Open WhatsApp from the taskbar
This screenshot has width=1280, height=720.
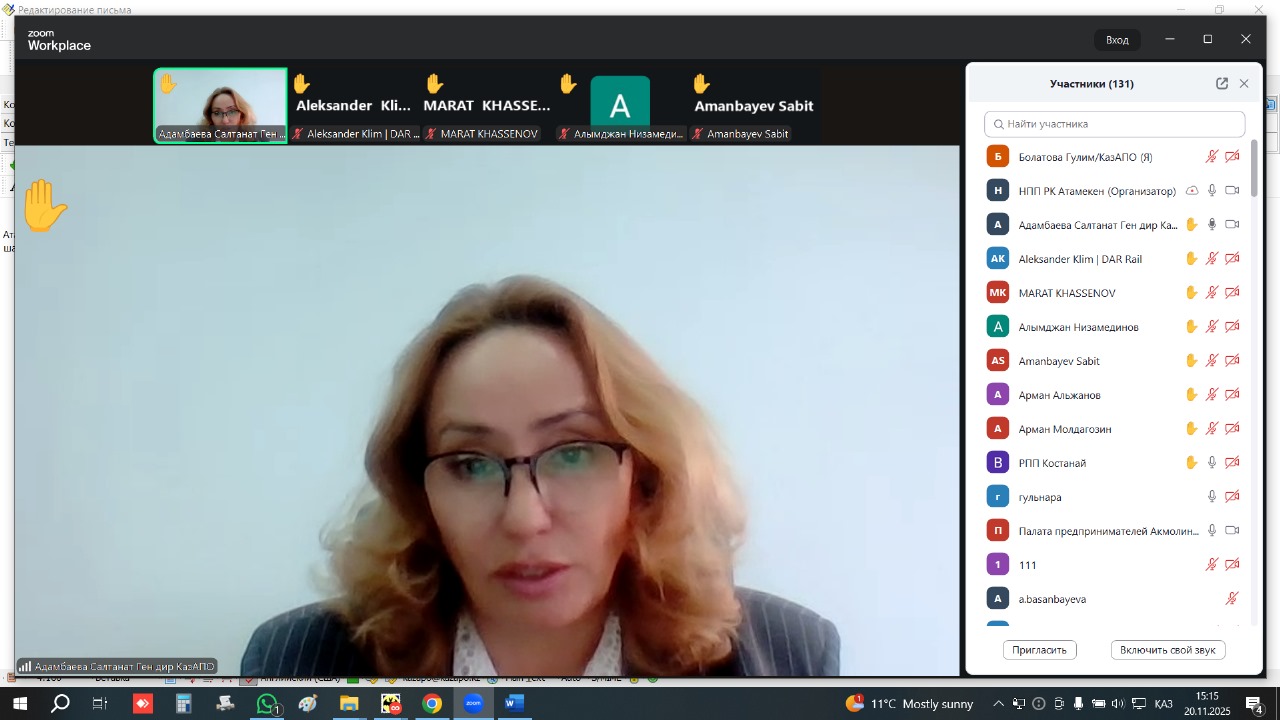267,704
